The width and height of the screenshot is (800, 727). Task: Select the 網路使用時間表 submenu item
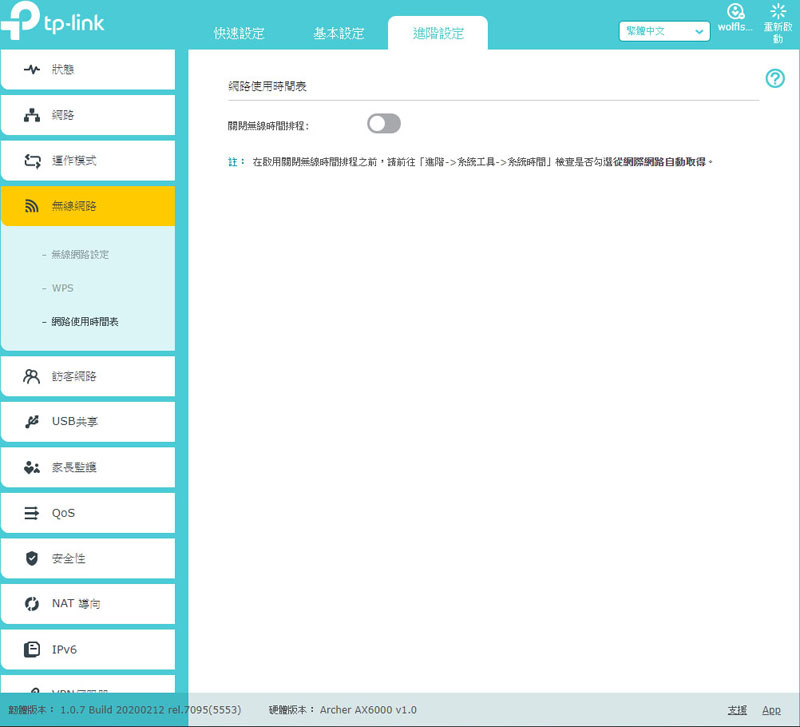[85, 322]
